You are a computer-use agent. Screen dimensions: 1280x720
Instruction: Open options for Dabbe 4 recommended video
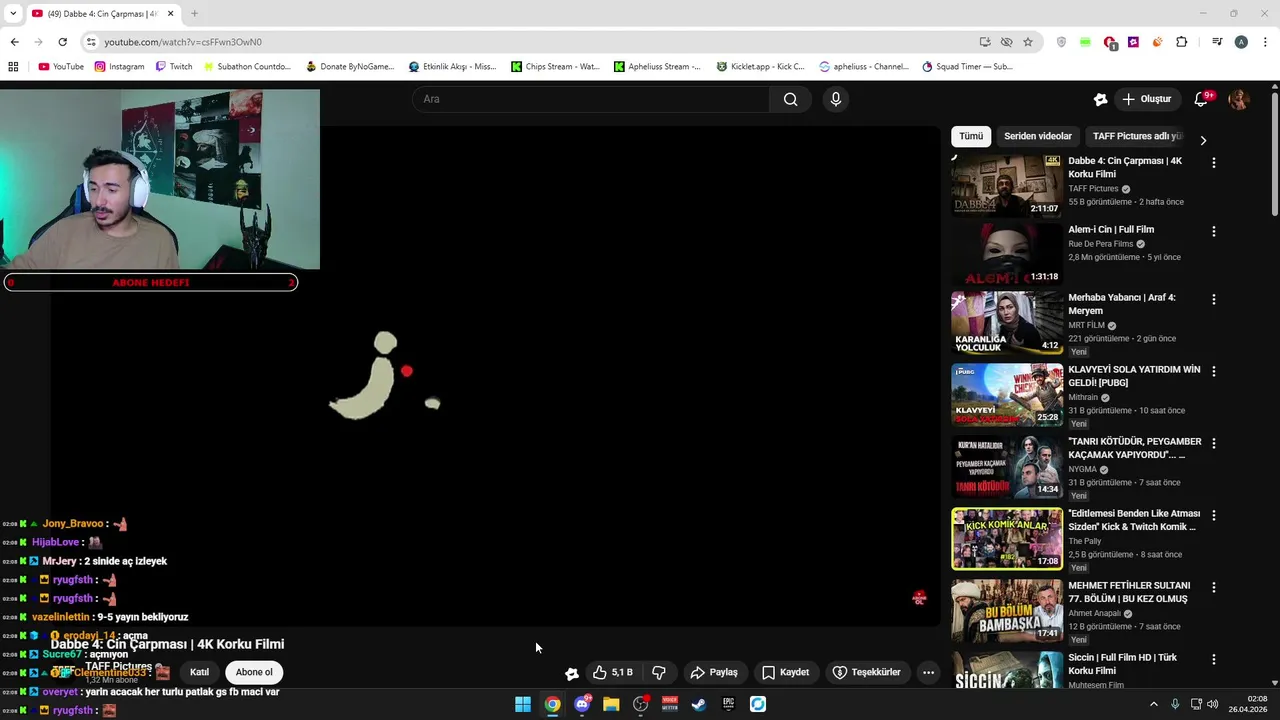[x=1214, y=162]
